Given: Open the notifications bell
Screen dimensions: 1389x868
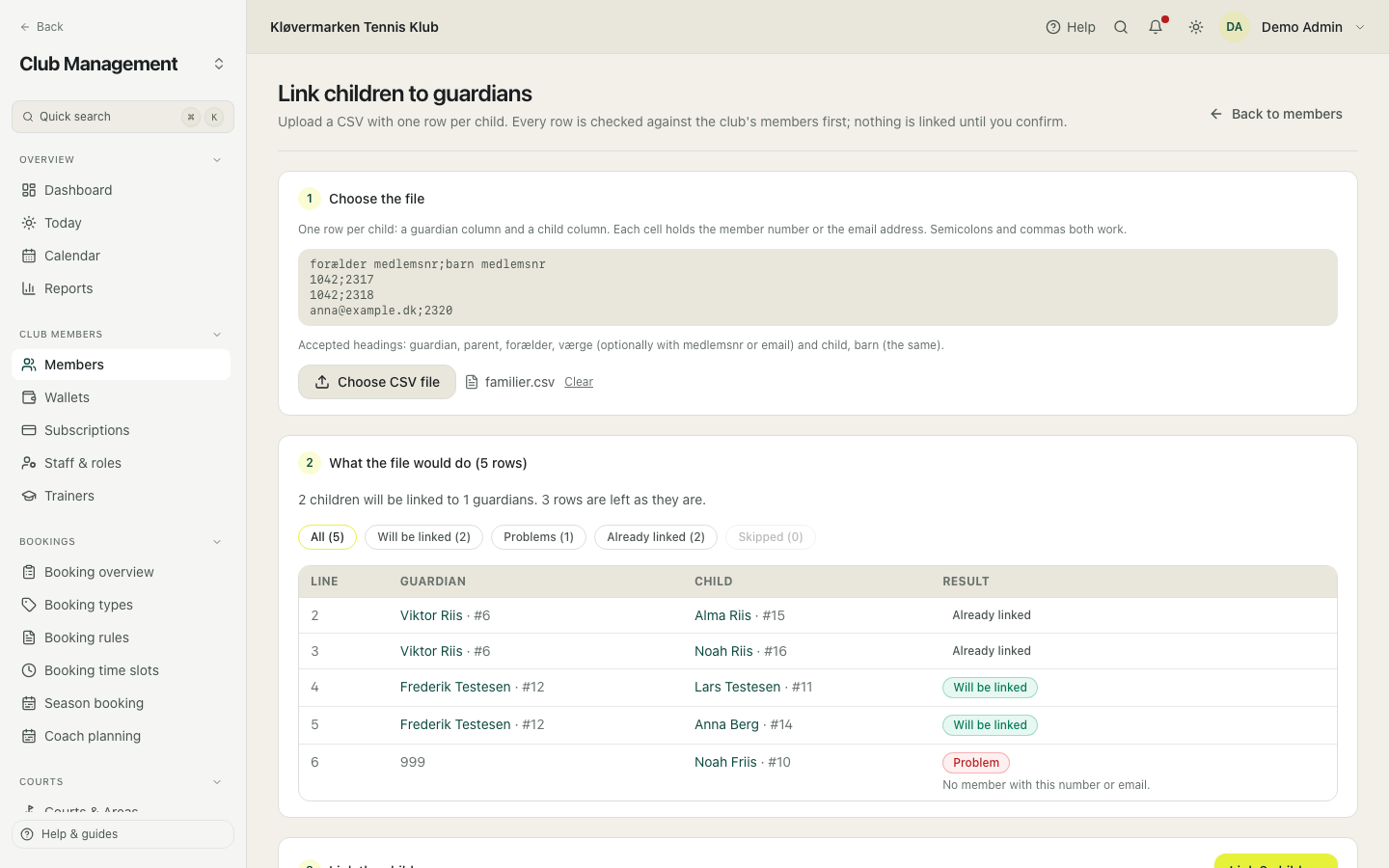Looking at the screenshot, I should [1156, 27].
